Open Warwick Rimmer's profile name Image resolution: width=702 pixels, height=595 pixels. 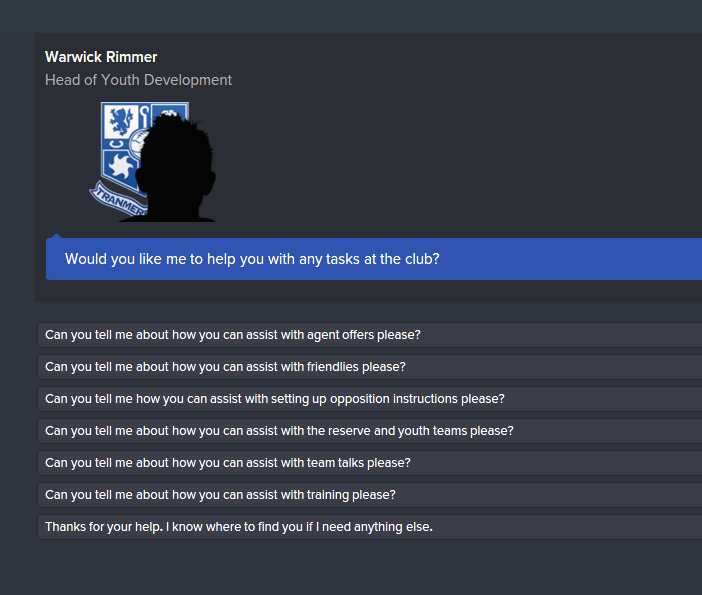coord(101,57)
